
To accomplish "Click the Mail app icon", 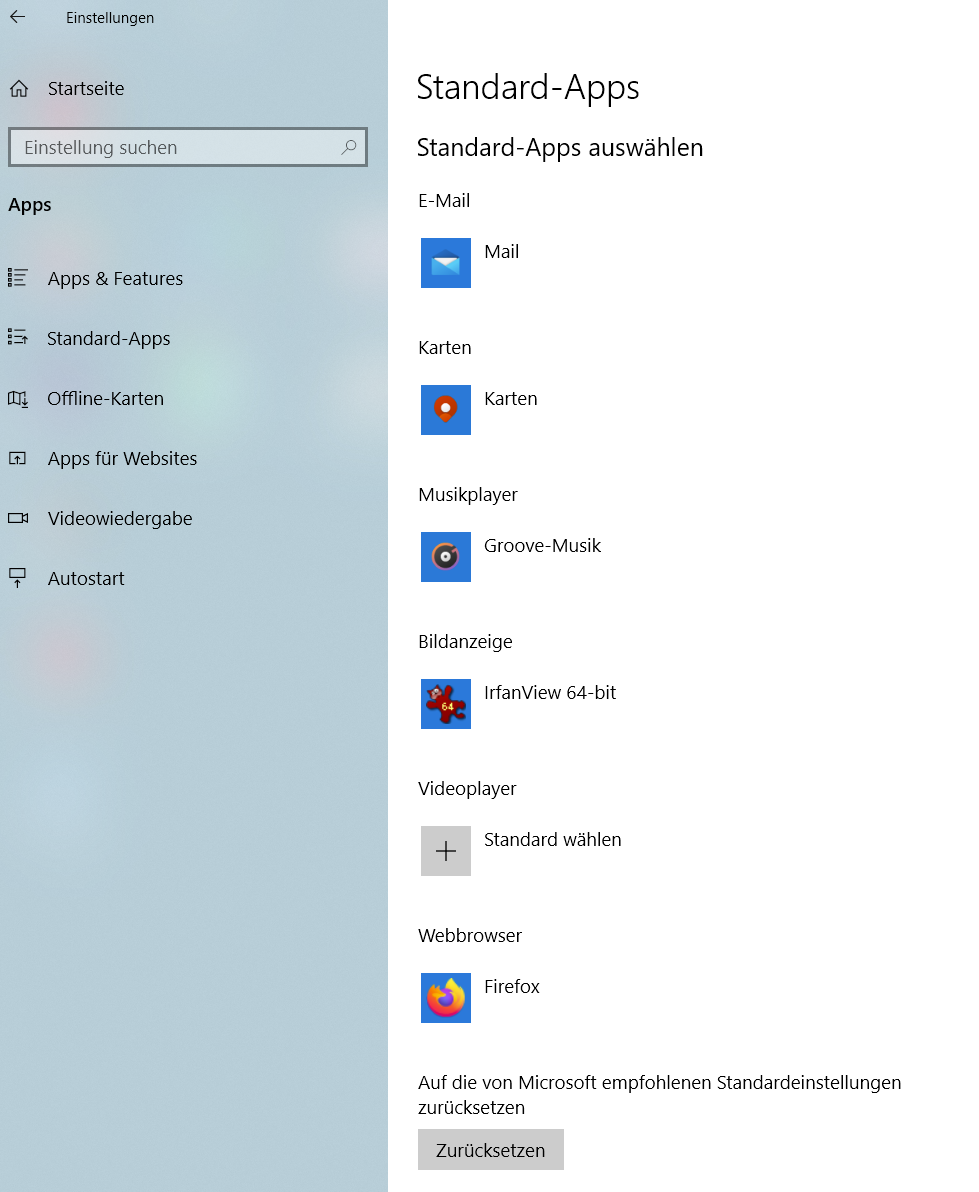I will pyautogui.click(x=445, y=263).
